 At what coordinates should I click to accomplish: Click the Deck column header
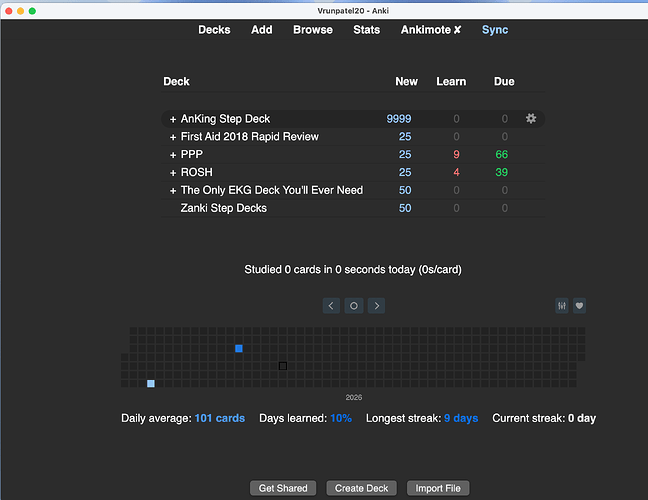(176, 81)
